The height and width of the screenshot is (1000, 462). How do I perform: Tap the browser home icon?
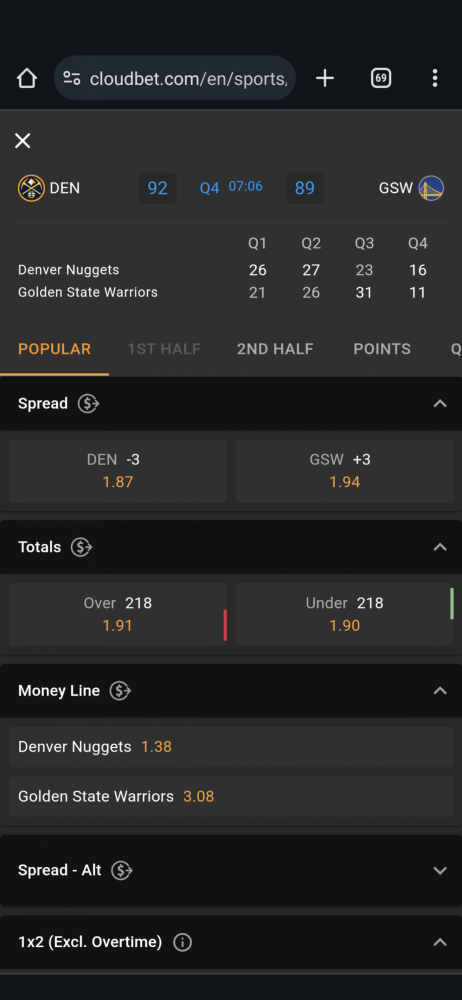click(27, 78)
